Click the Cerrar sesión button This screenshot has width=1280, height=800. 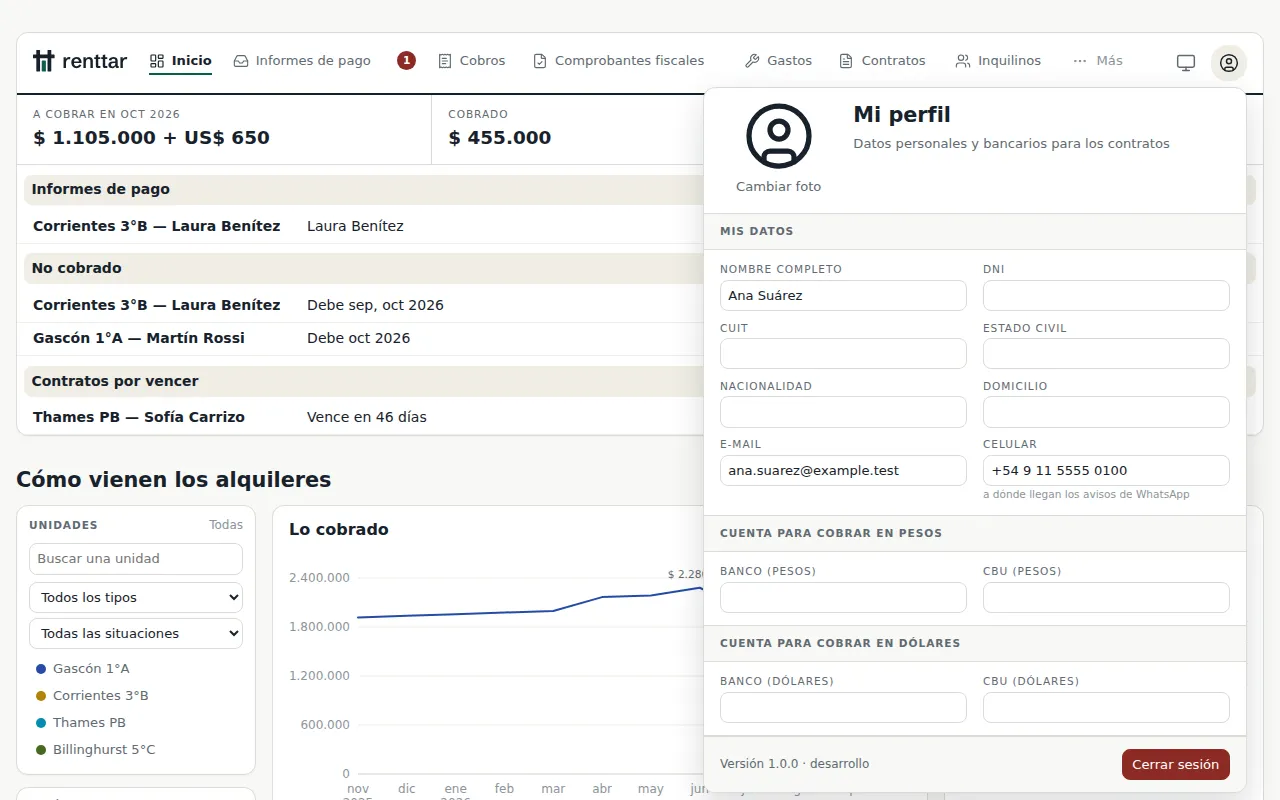1176,764
